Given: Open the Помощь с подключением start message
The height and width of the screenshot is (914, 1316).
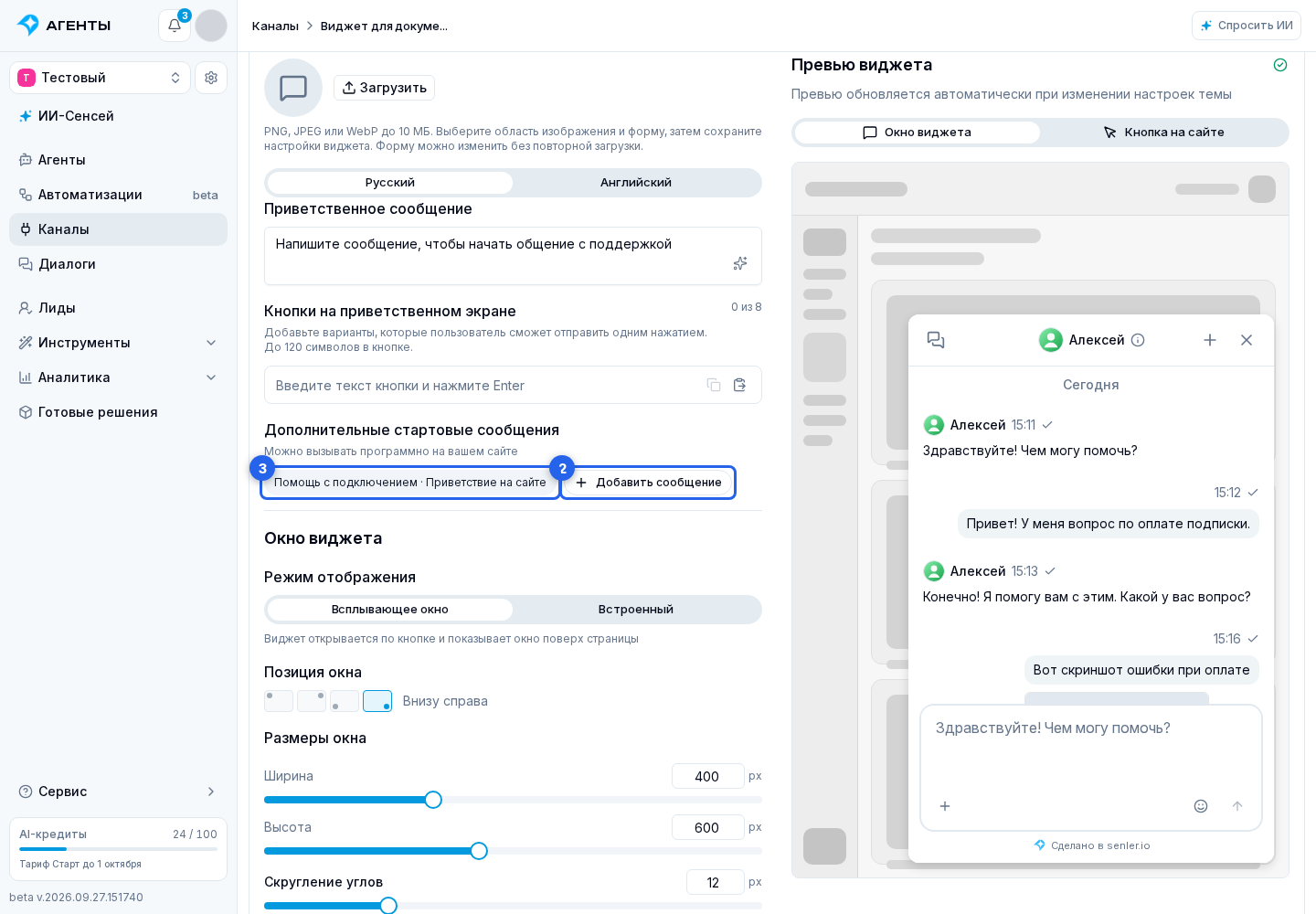Looking at the screenshot, I should 410,483.
